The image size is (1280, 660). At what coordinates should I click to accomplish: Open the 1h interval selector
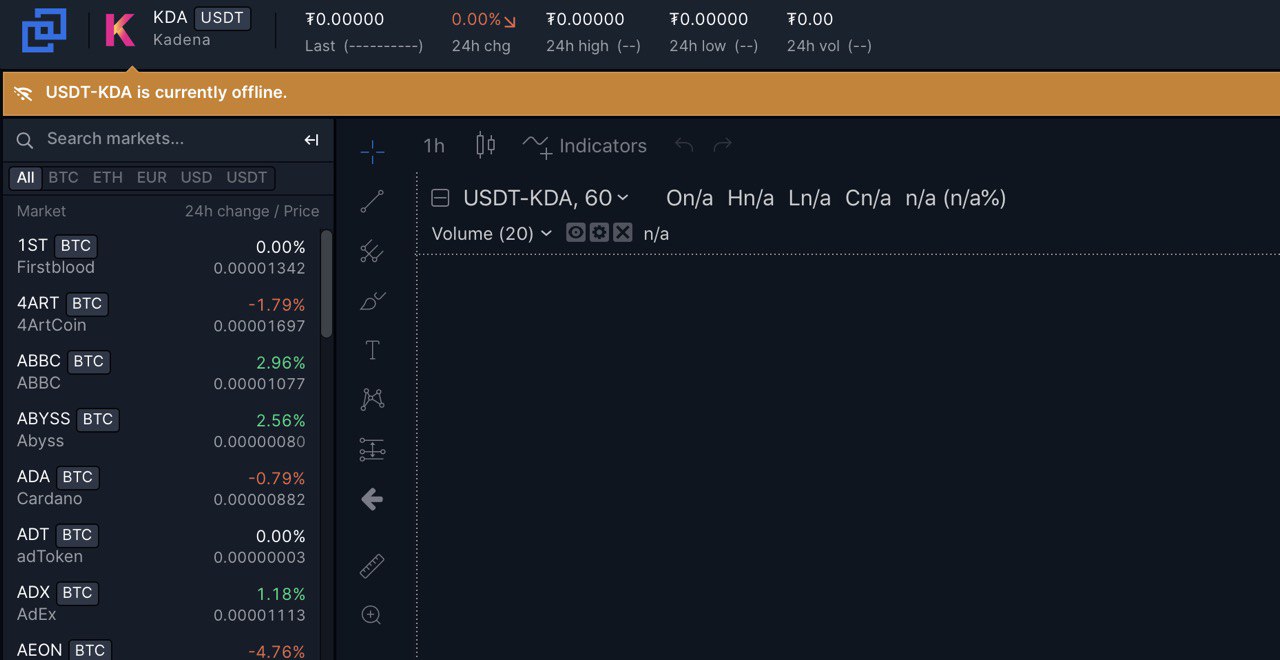click(x=434, y=146)
